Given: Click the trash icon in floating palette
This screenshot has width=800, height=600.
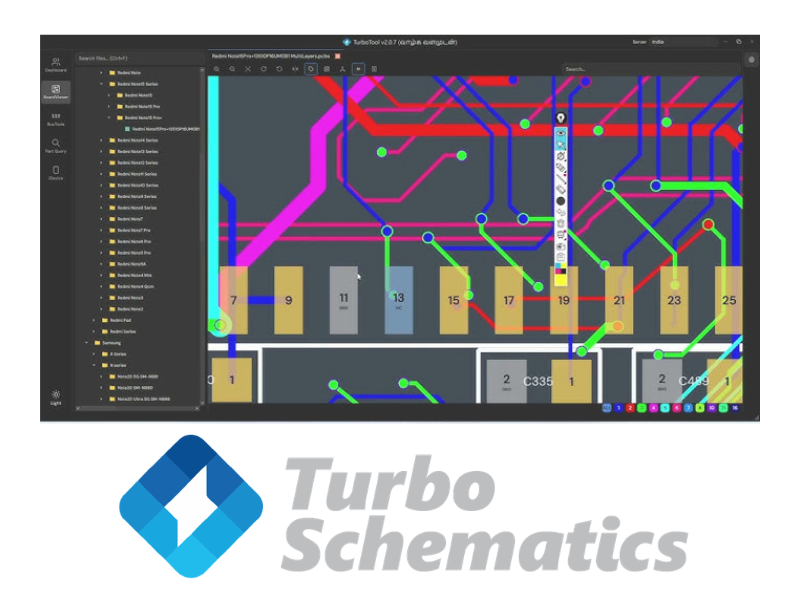Looking at the screenshot, I should (x=561, y=223).
